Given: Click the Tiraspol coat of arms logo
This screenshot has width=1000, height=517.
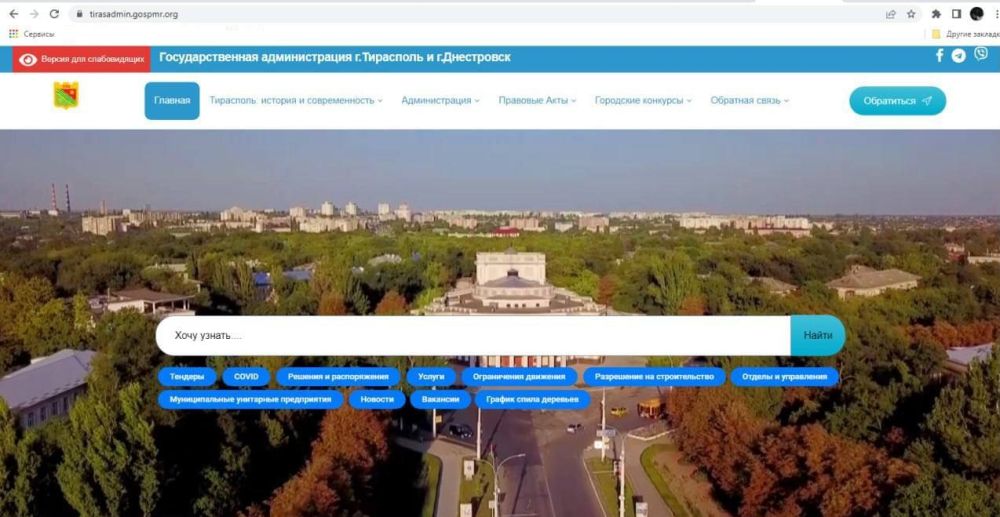Looking at the screenshot, I should click(66, 96).
